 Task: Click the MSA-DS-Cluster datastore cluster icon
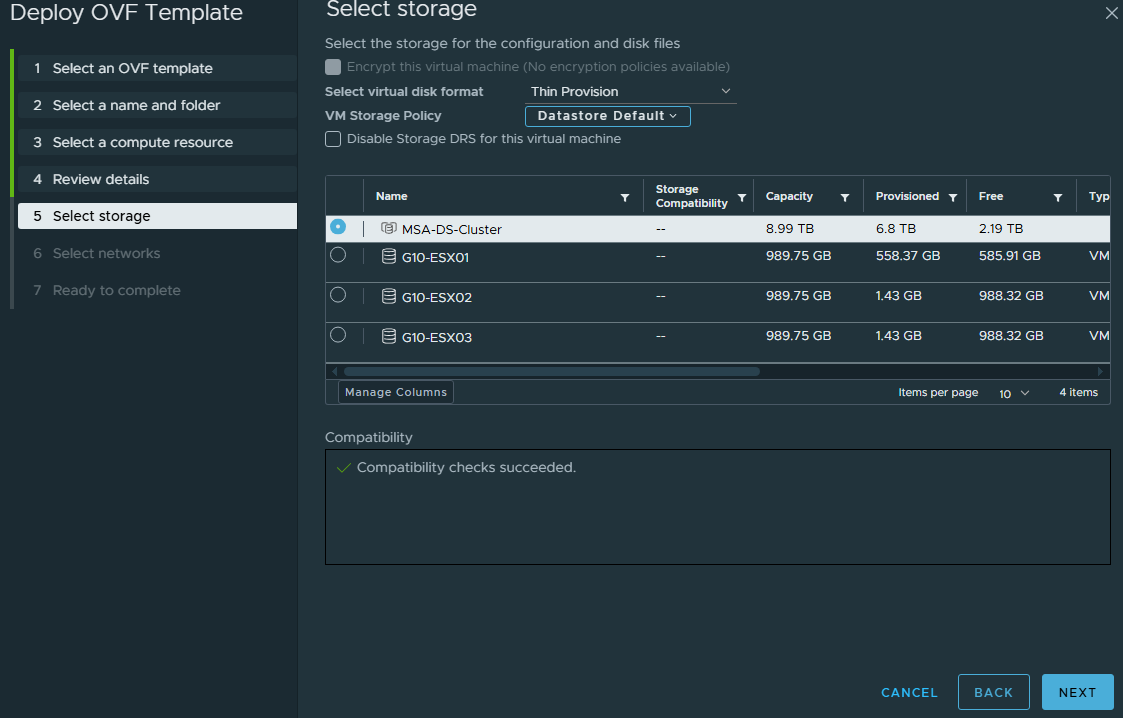pos(389,229)
